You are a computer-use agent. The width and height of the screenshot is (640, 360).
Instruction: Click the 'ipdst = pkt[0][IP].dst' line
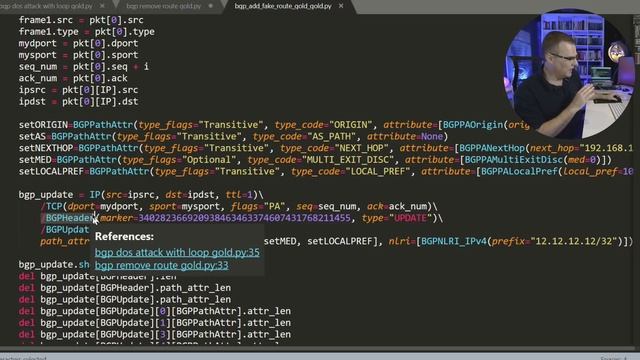[78, 101]
